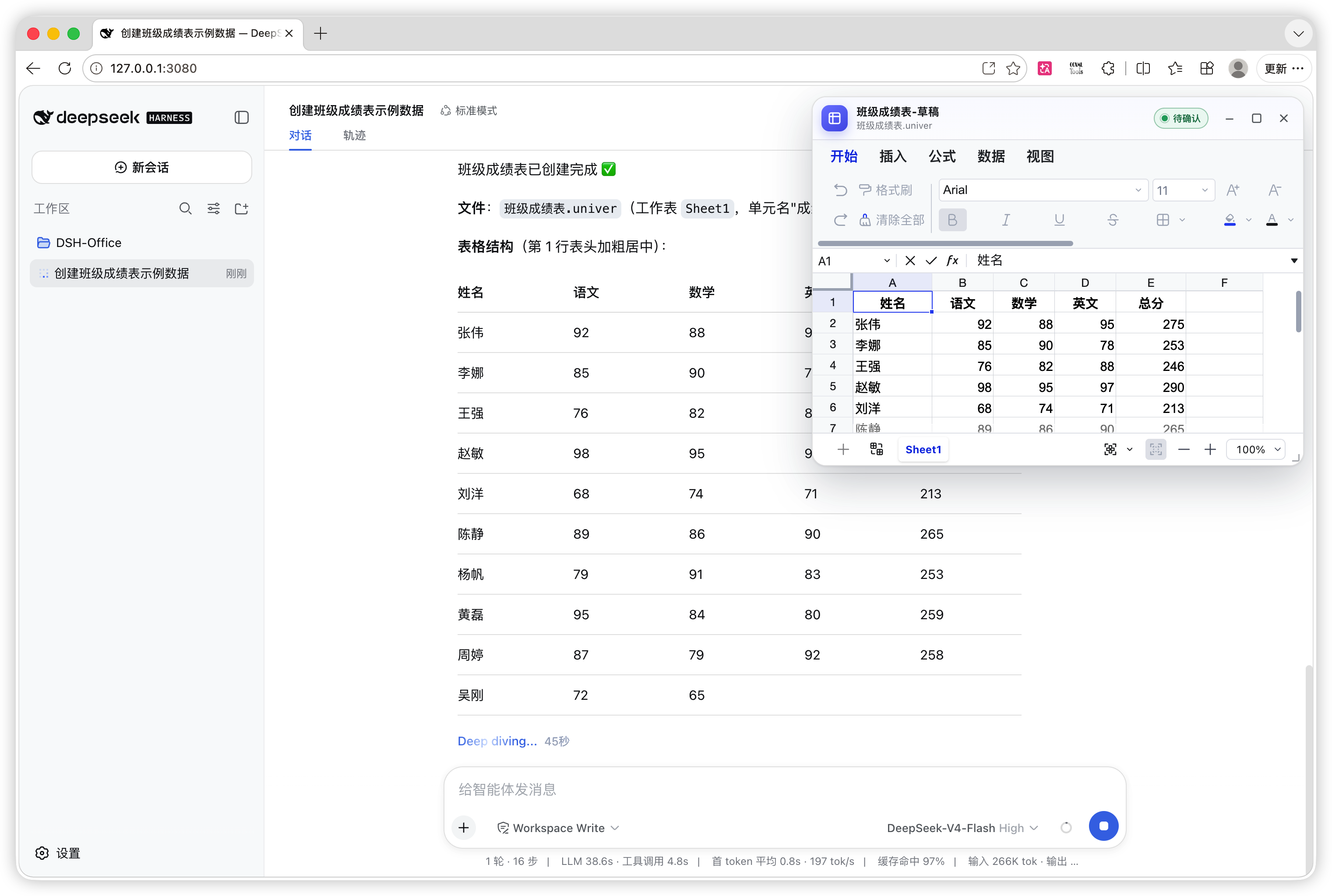The width and height of the screenshot is (1332, 896).
Task: Reload the browser page
Action: coord(65,69)
